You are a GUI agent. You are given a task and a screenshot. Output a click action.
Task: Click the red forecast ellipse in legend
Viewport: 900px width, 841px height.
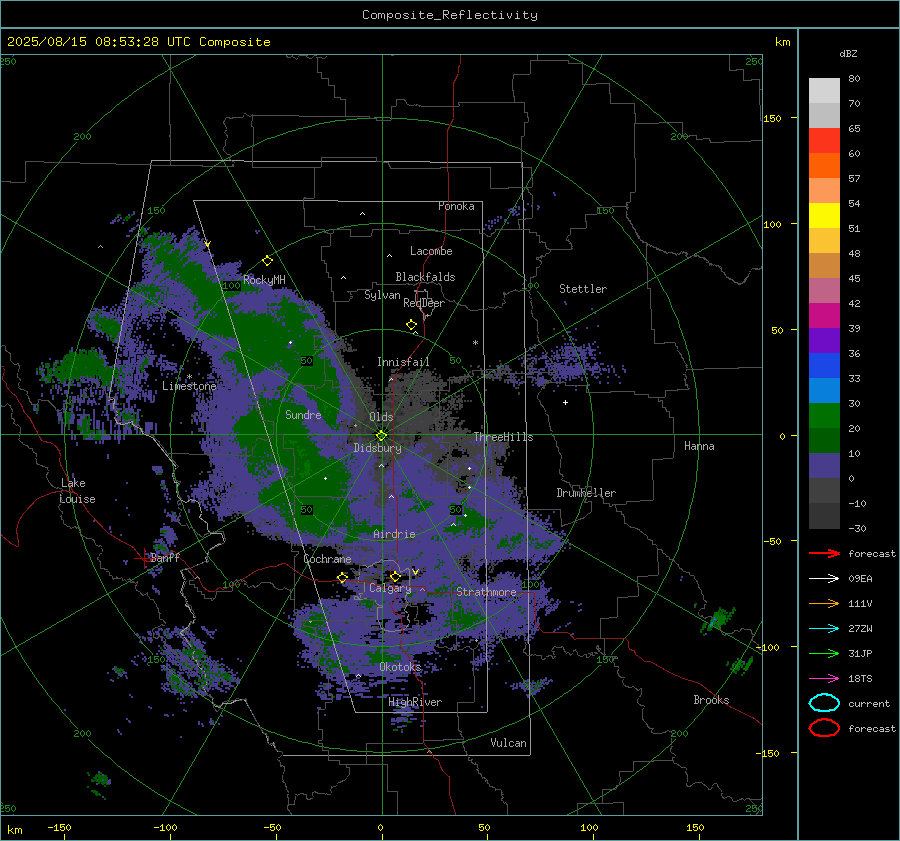tap(824, 728)
